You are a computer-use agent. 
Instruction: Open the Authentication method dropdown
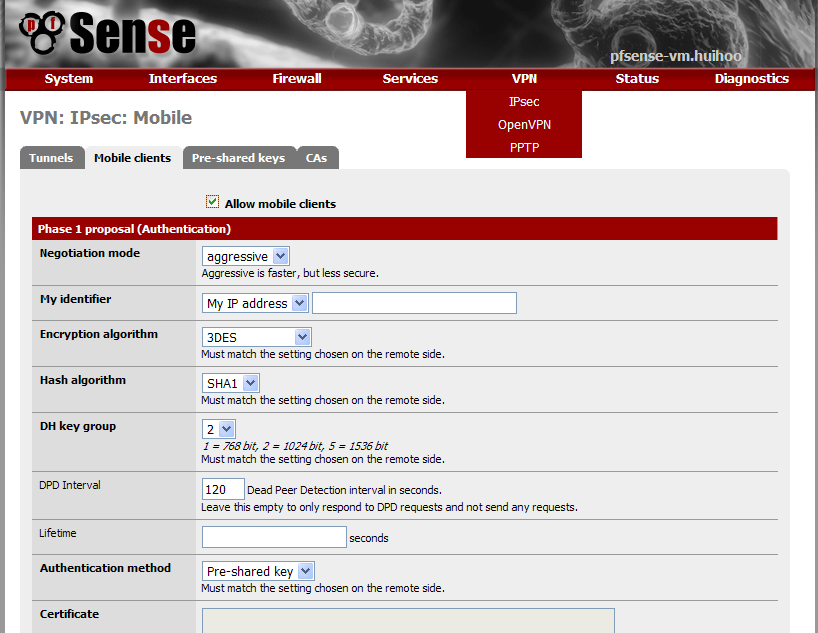258,571
